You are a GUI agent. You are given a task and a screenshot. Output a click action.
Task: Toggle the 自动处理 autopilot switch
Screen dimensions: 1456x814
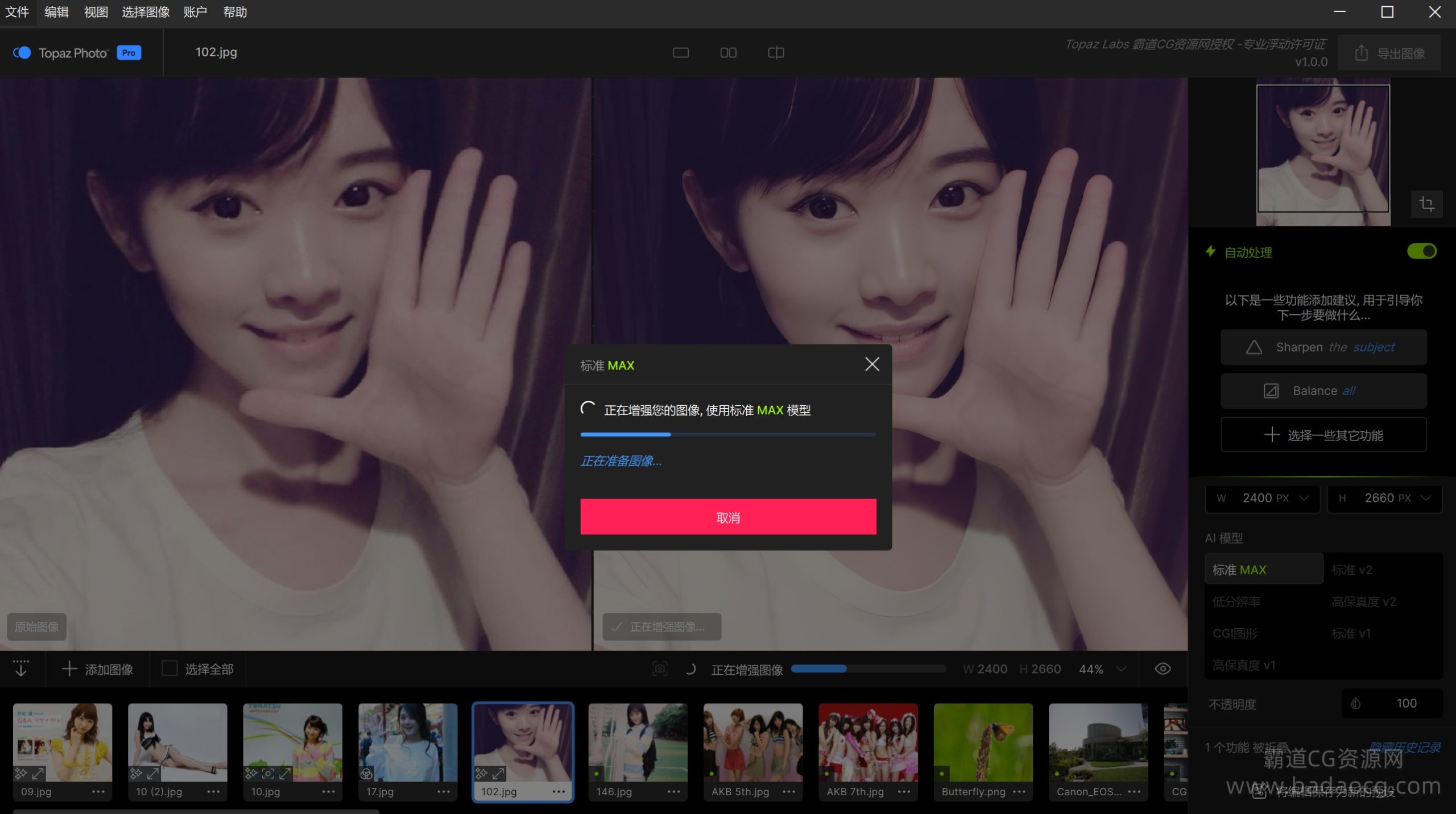pos(1421,251)
